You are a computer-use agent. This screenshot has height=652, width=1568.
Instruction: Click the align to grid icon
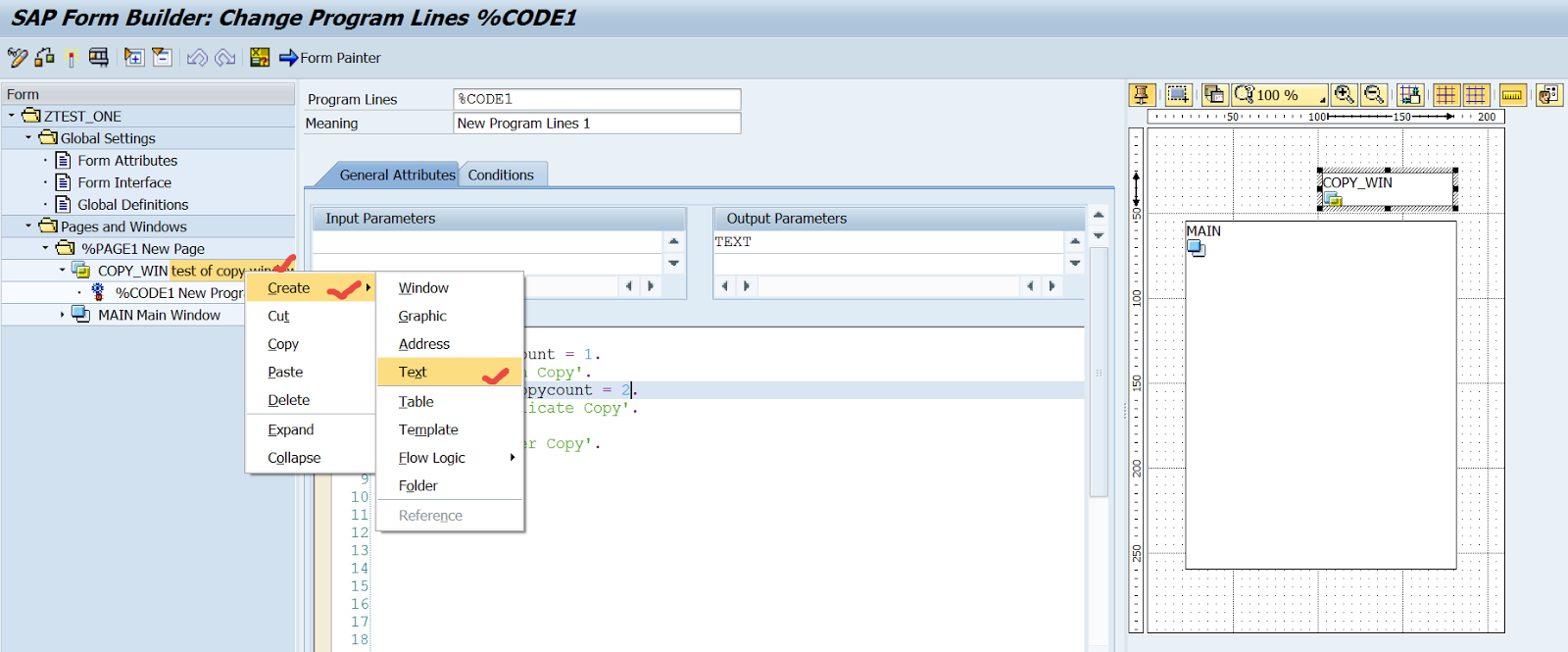click(1410, 95)
